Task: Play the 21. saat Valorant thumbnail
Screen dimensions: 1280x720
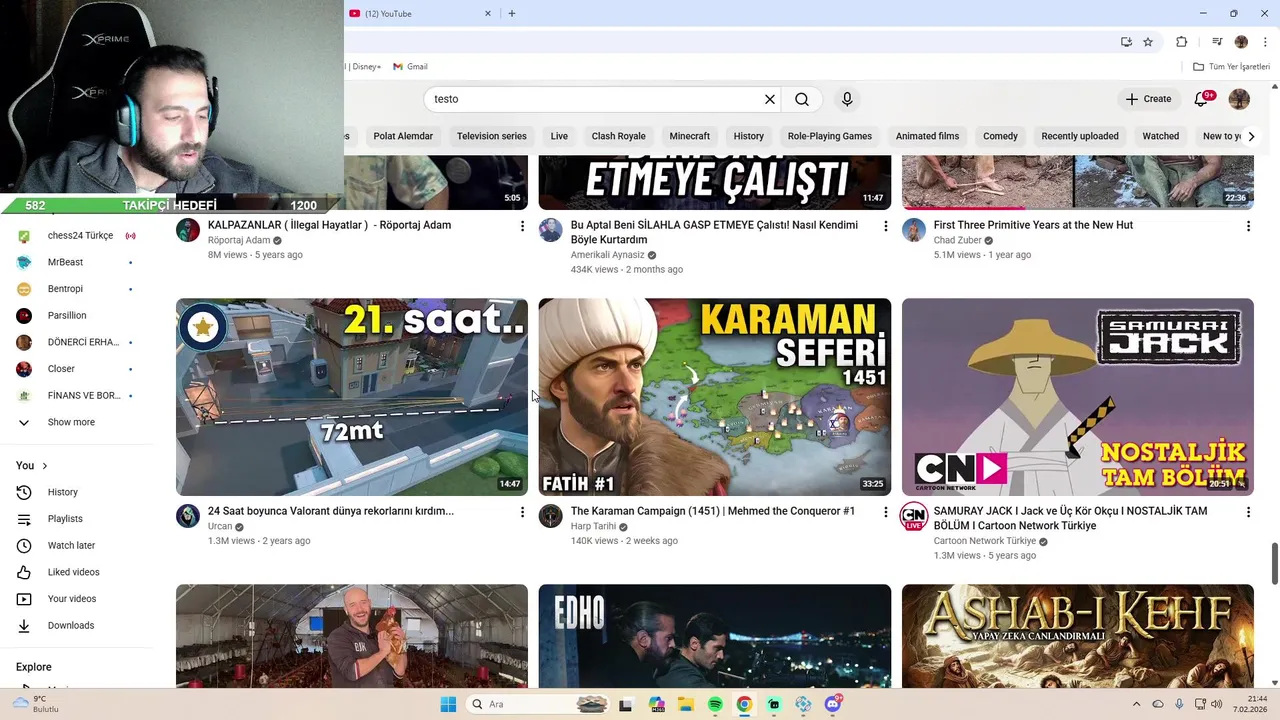Action: tap(352, 397)
